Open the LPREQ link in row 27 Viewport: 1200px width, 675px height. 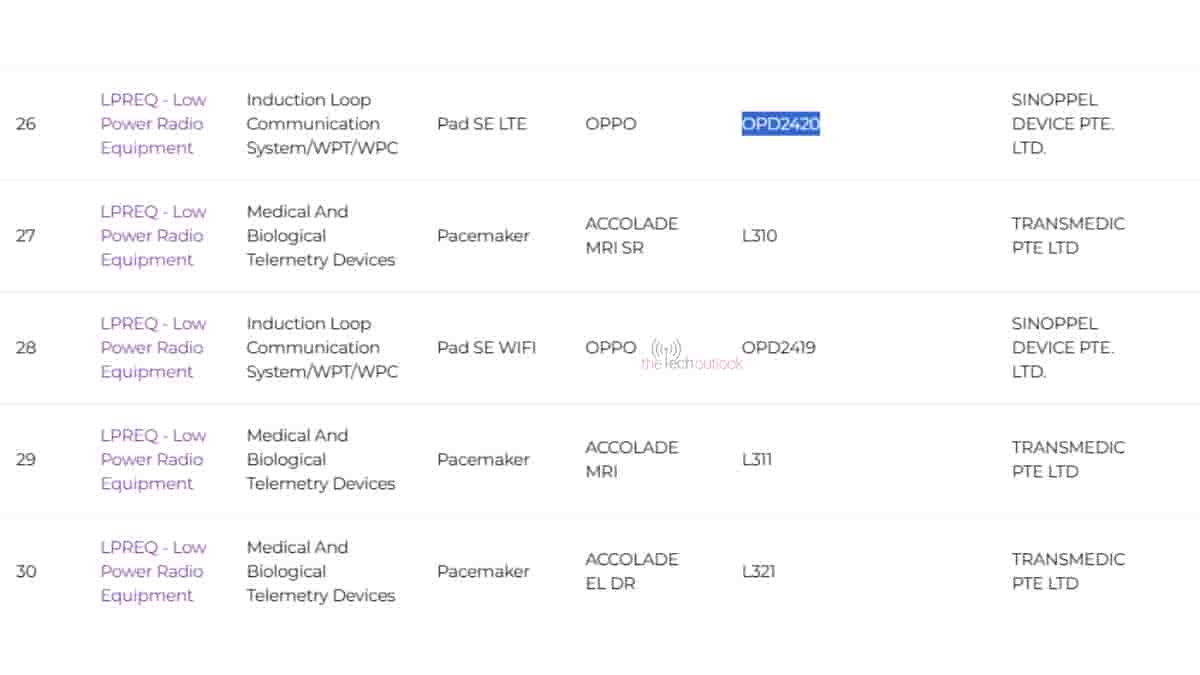[x=151, y=236]
